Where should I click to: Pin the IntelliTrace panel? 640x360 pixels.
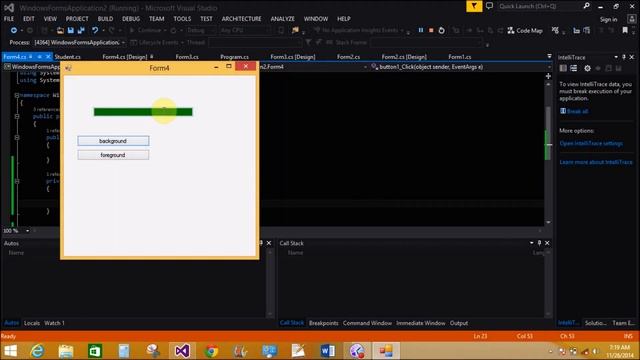coord(624,57)
